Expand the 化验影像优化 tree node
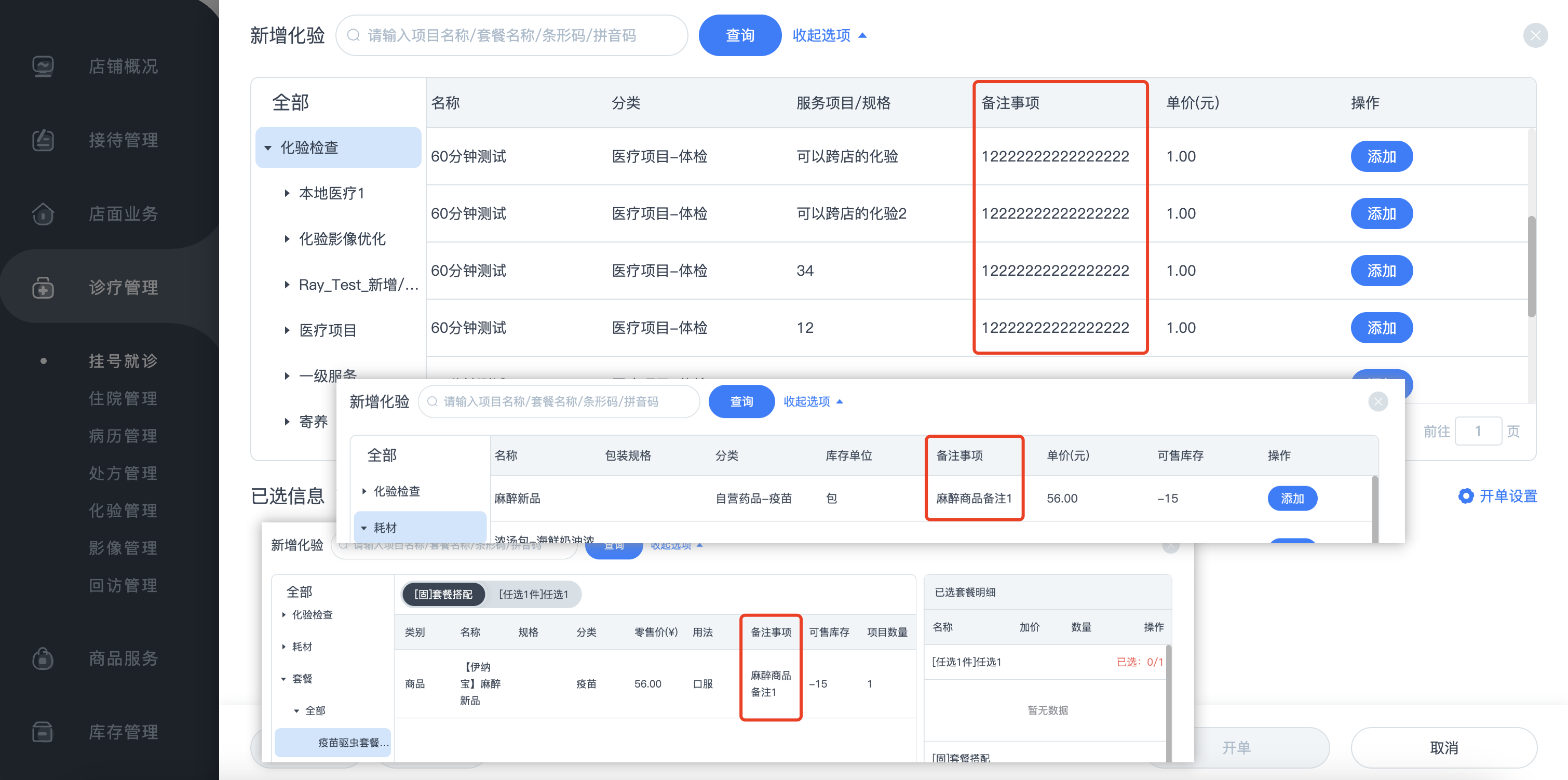This screenshot has width=1568, height=780. 287,239
